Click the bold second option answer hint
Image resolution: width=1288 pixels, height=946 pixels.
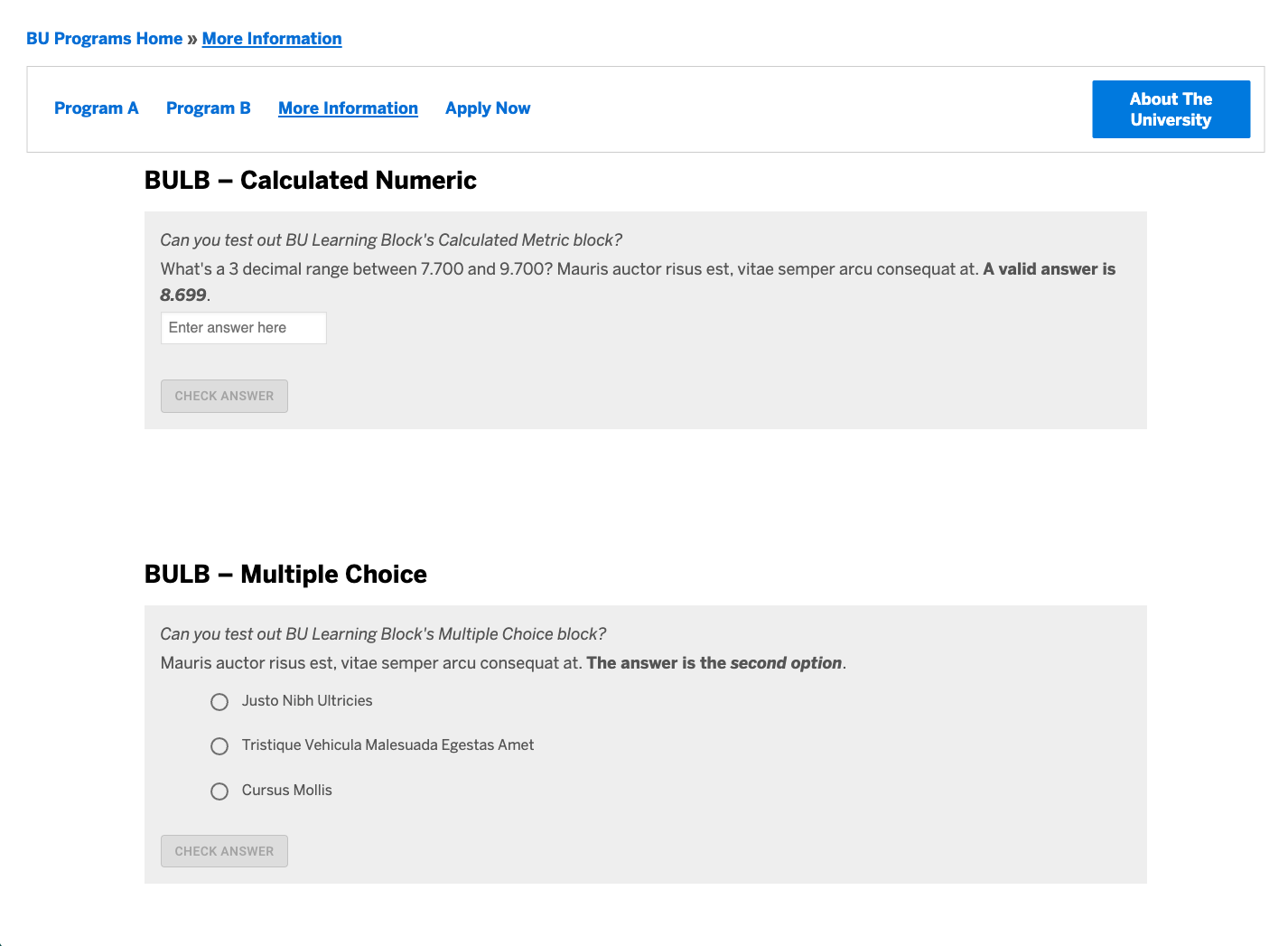tap(785, 663)
